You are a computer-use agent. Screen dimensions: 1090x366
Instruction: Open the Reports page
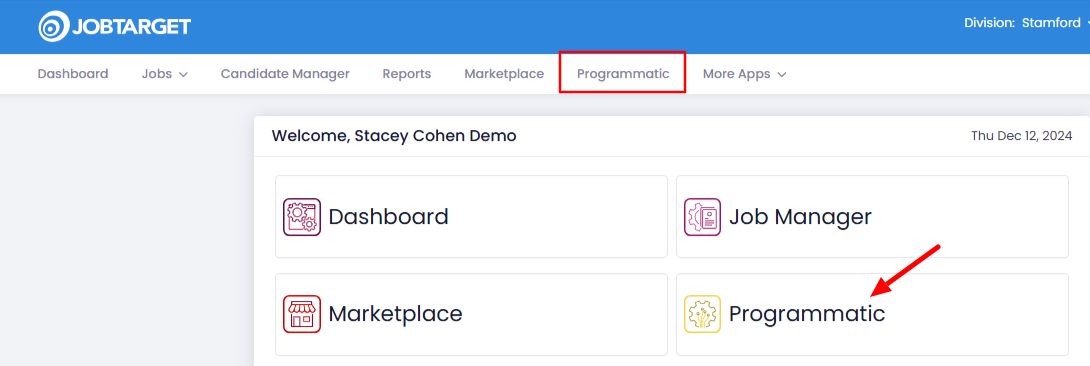point(407,74)
